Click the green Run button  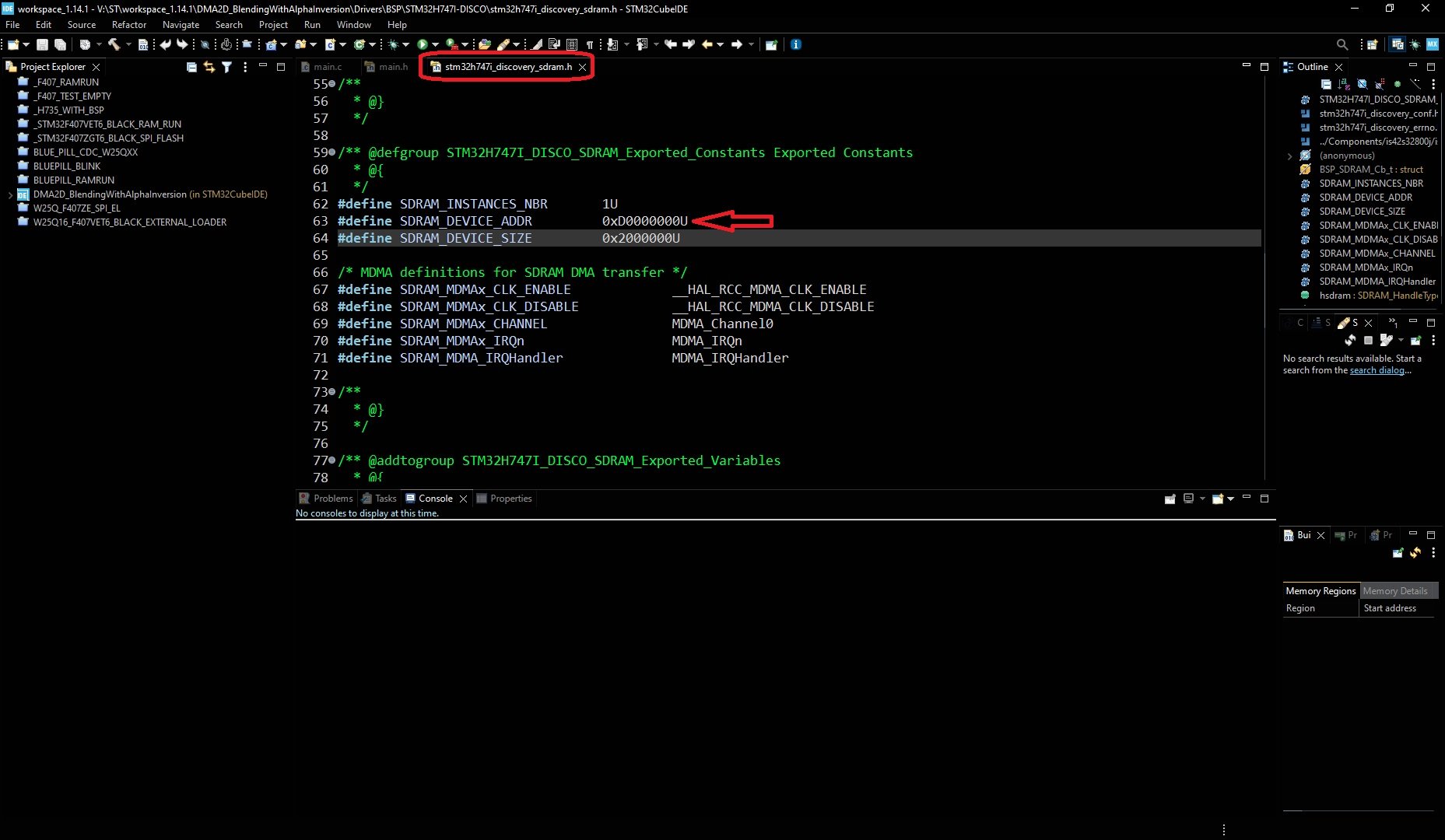[422, 44]
